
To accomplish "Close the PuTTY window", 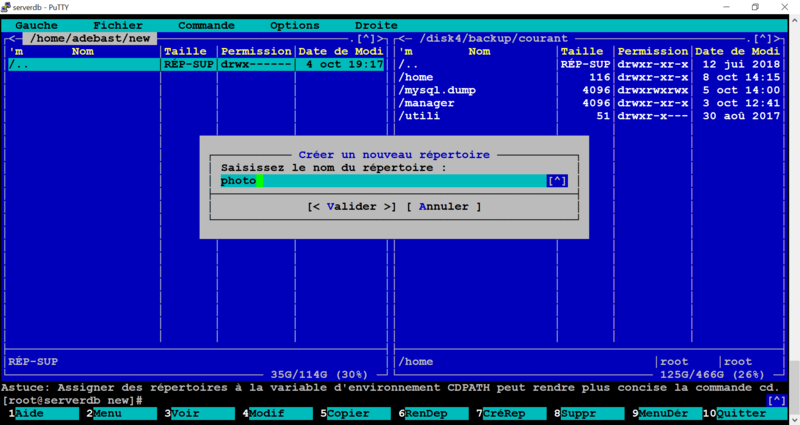I will point(785,7).
